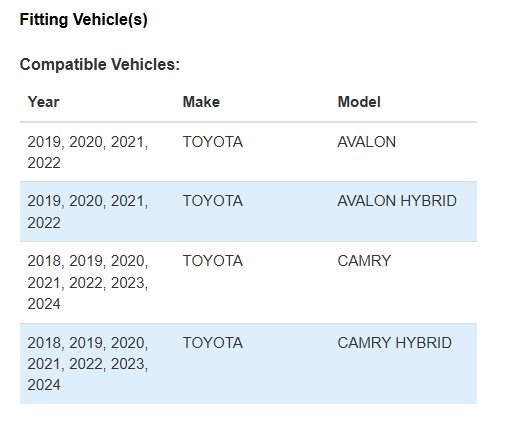This screenshot has width=510, height=429.
Task: Click TOYOTA in the CAMRY row
Action: pyautogui.click(x=213, y=261)
